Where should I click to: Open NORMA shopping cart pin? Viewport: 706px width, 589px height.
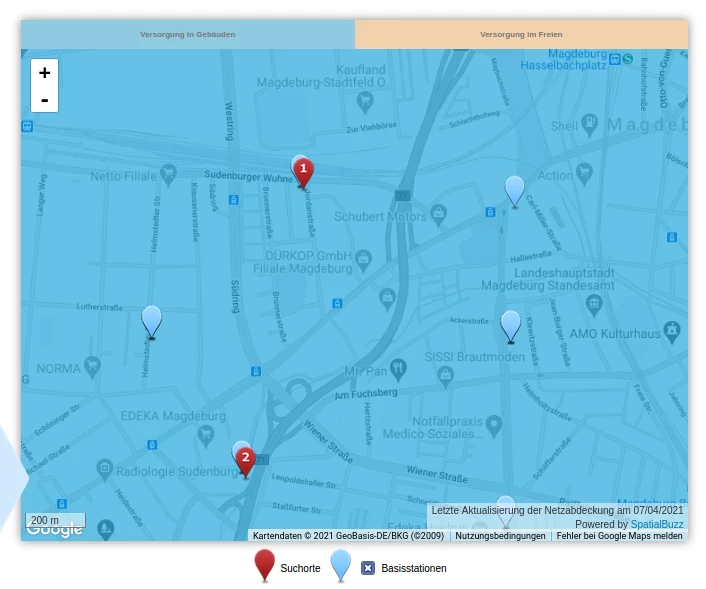(92, 367)
